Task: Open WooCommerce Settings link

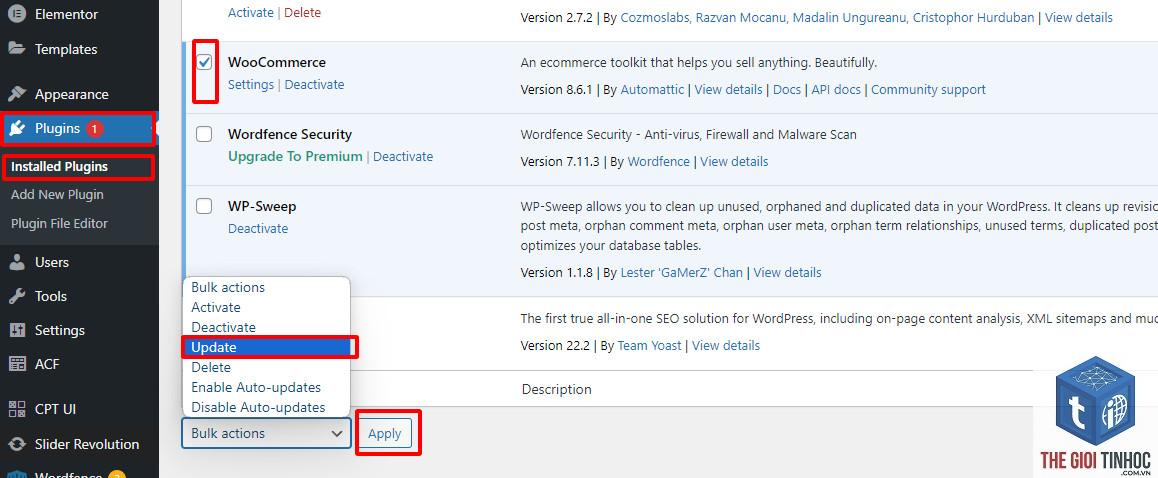Action: pos(250,84)
